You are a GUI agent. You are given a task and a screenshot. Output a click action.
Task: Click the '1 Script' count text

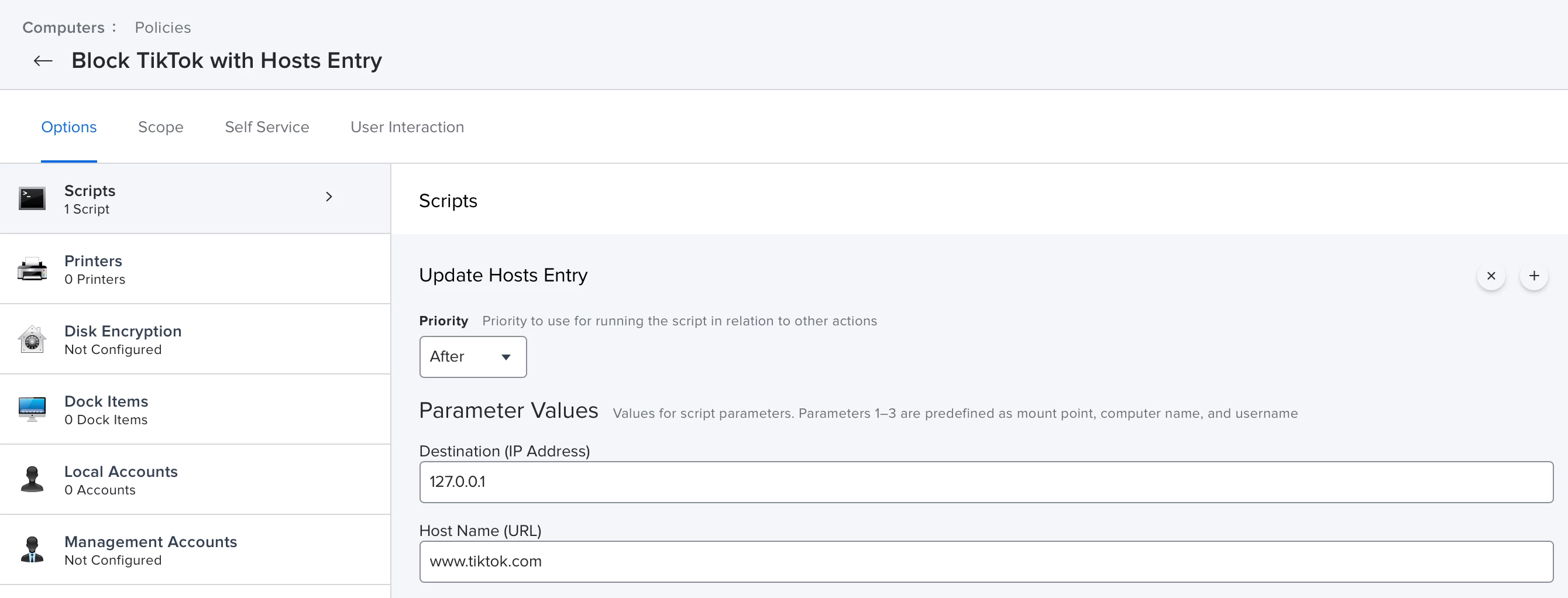click(x=87, y=209)
